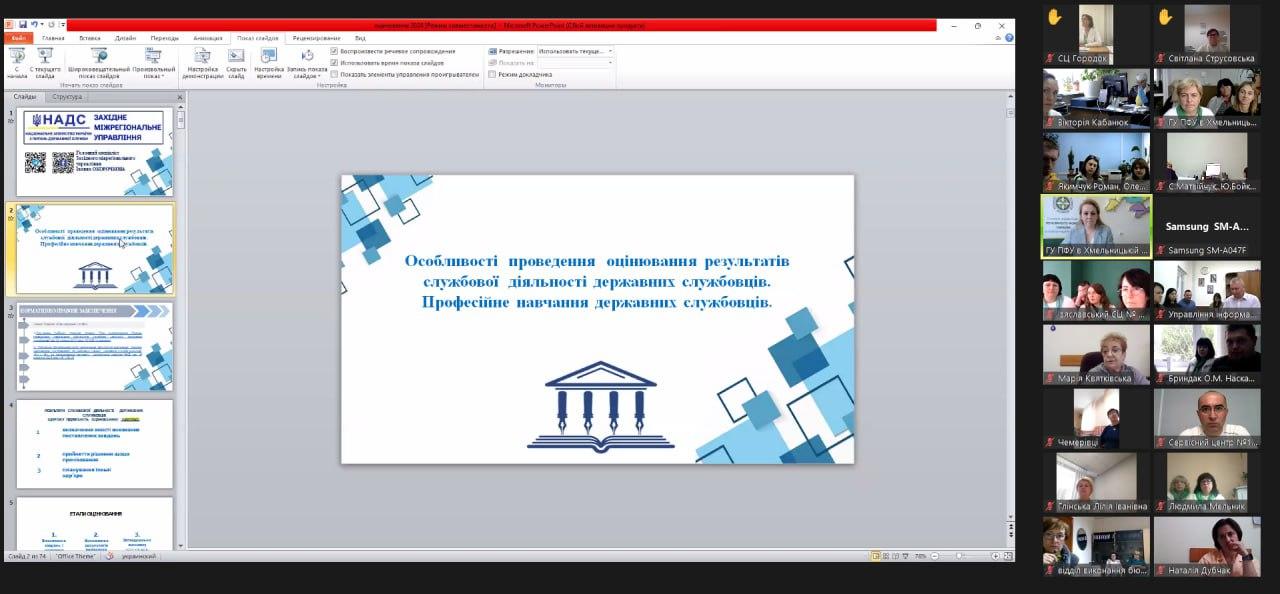Open Record Slide Show (Запись показа слайдов)
Screen dimensions: 1280x594
[x=306, y=62]
